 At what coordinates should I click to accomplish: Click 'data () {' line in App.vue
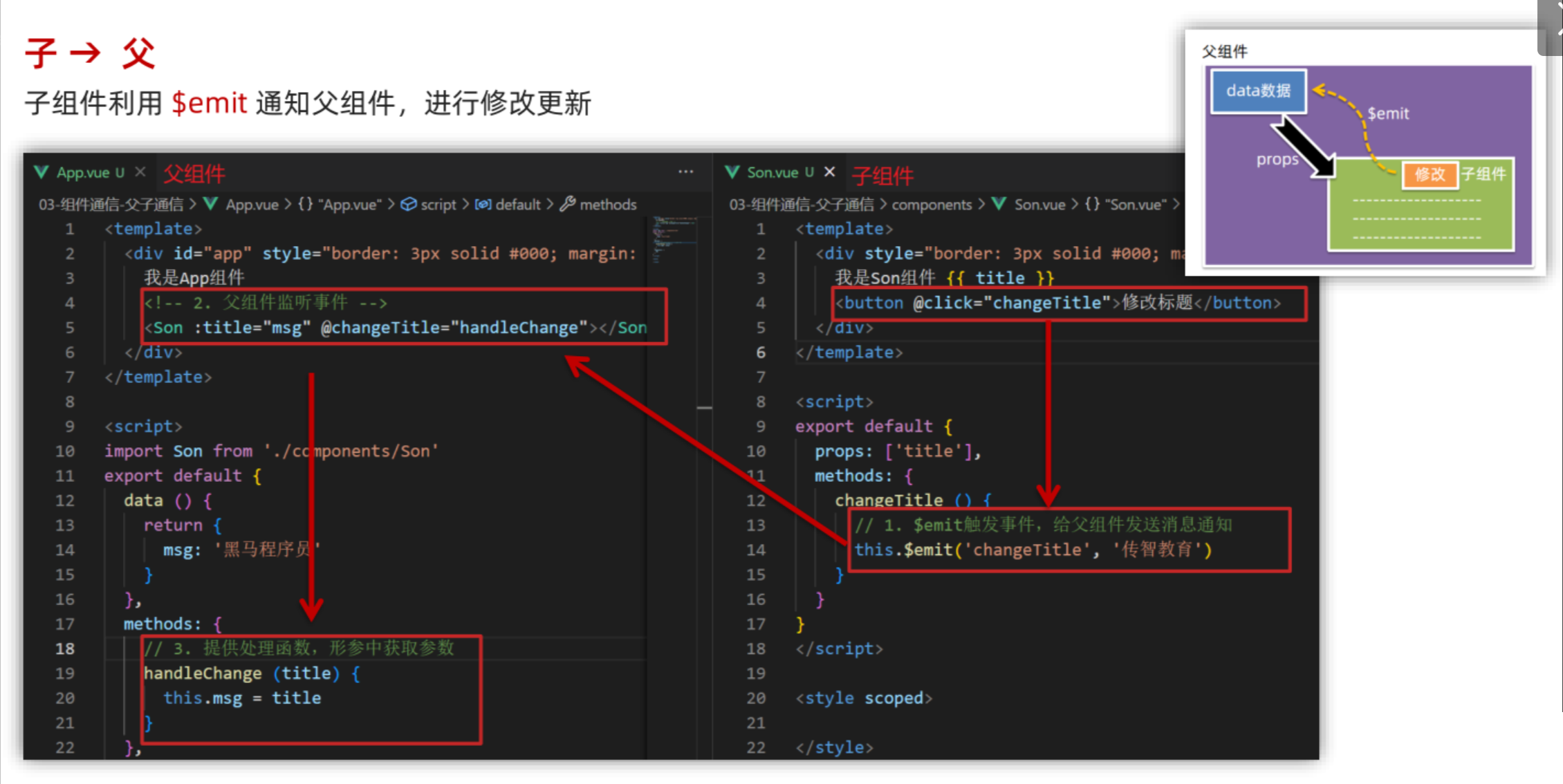168,501
